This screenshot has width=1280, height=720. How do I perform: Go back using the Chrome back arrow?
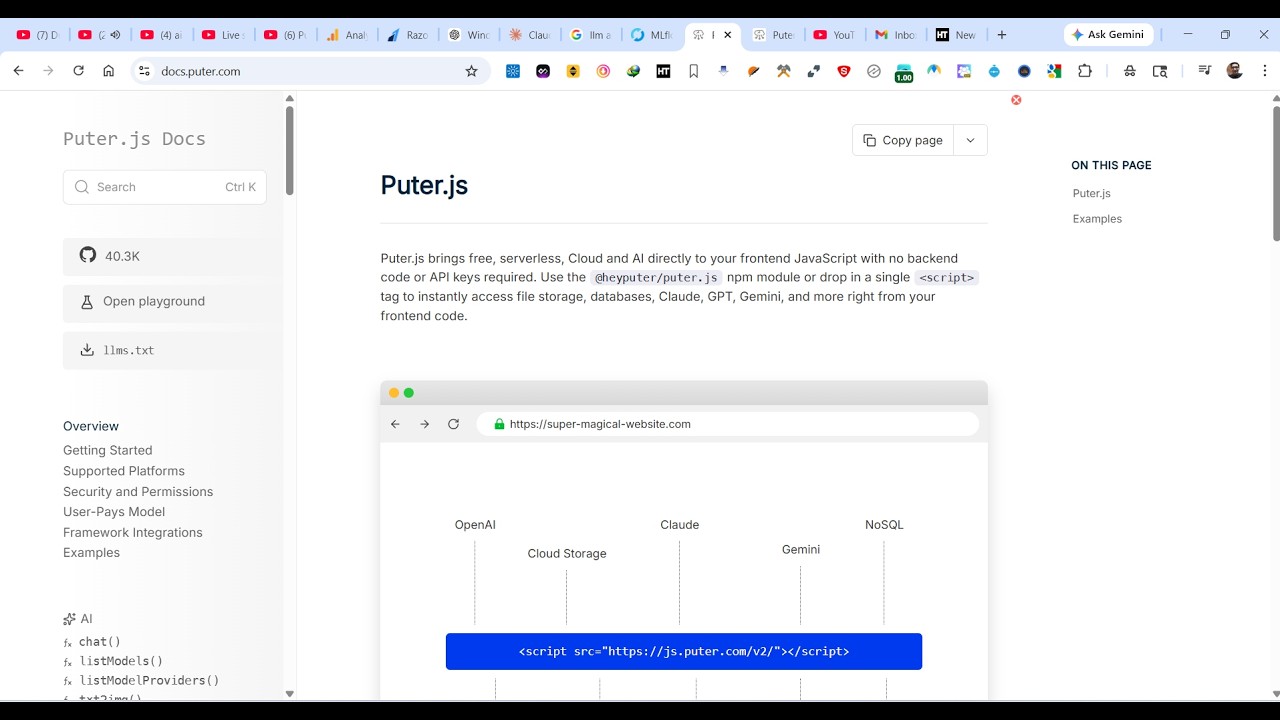(18, 71)
